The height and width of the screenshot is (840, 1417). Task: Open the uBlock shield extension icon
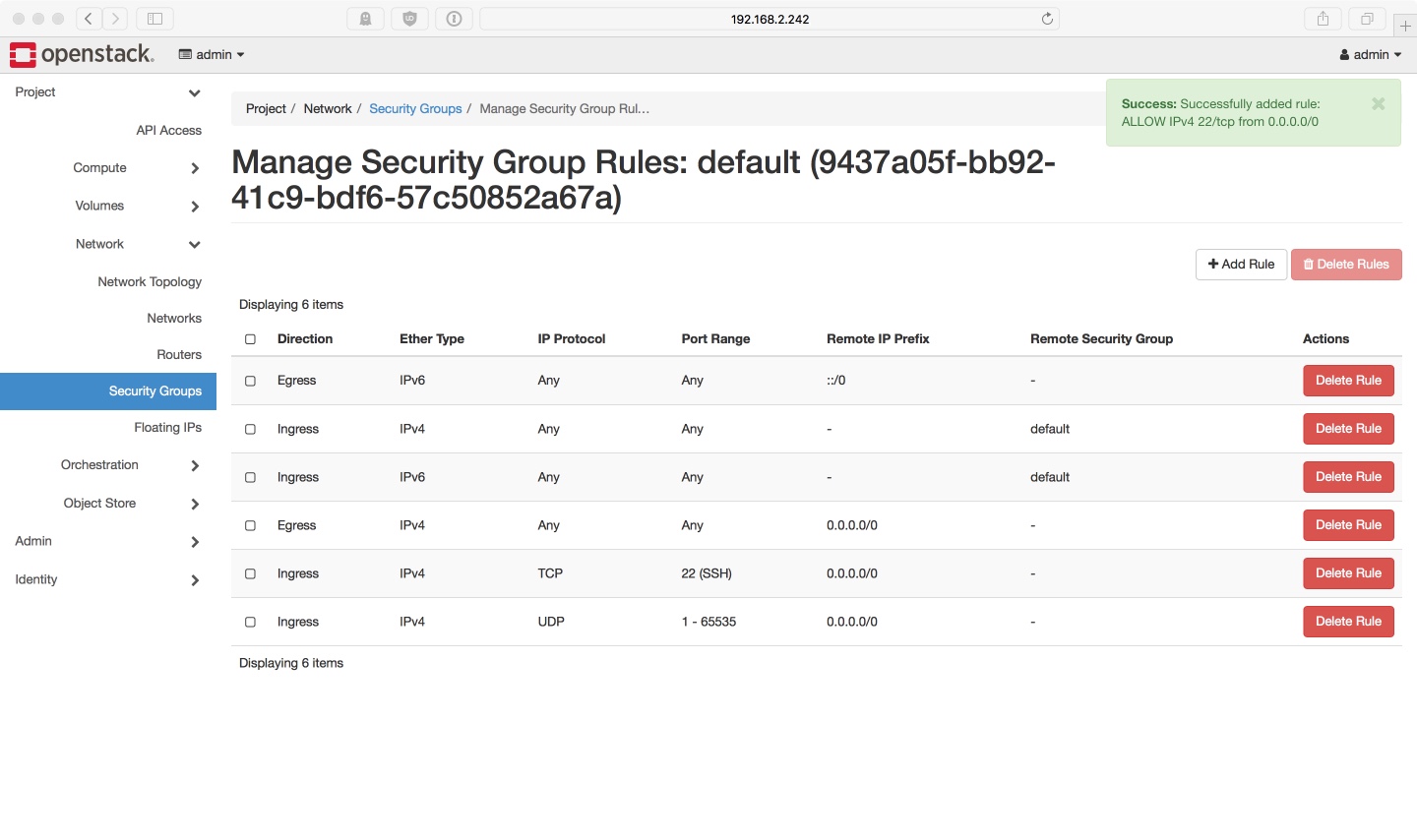[410, 19]
